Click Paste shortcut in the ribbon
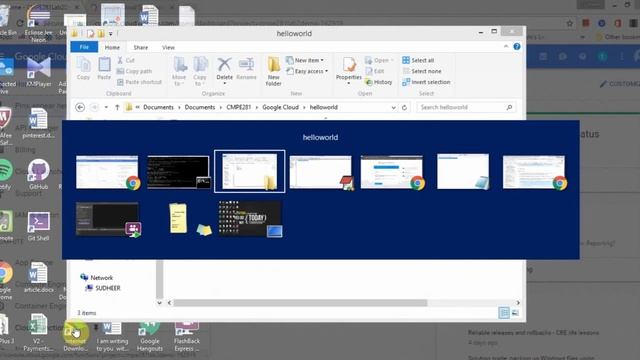 click(139, 82)
